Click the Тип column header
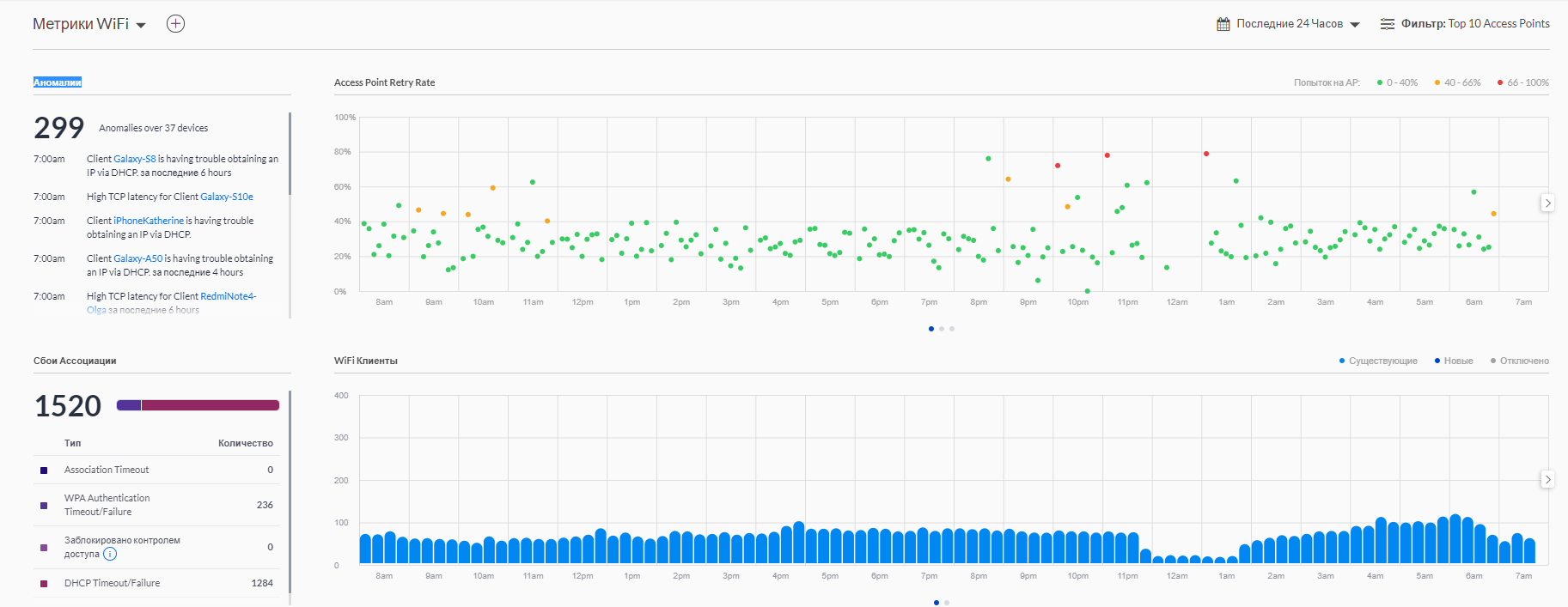1568x607 pixels. [72, 443]
